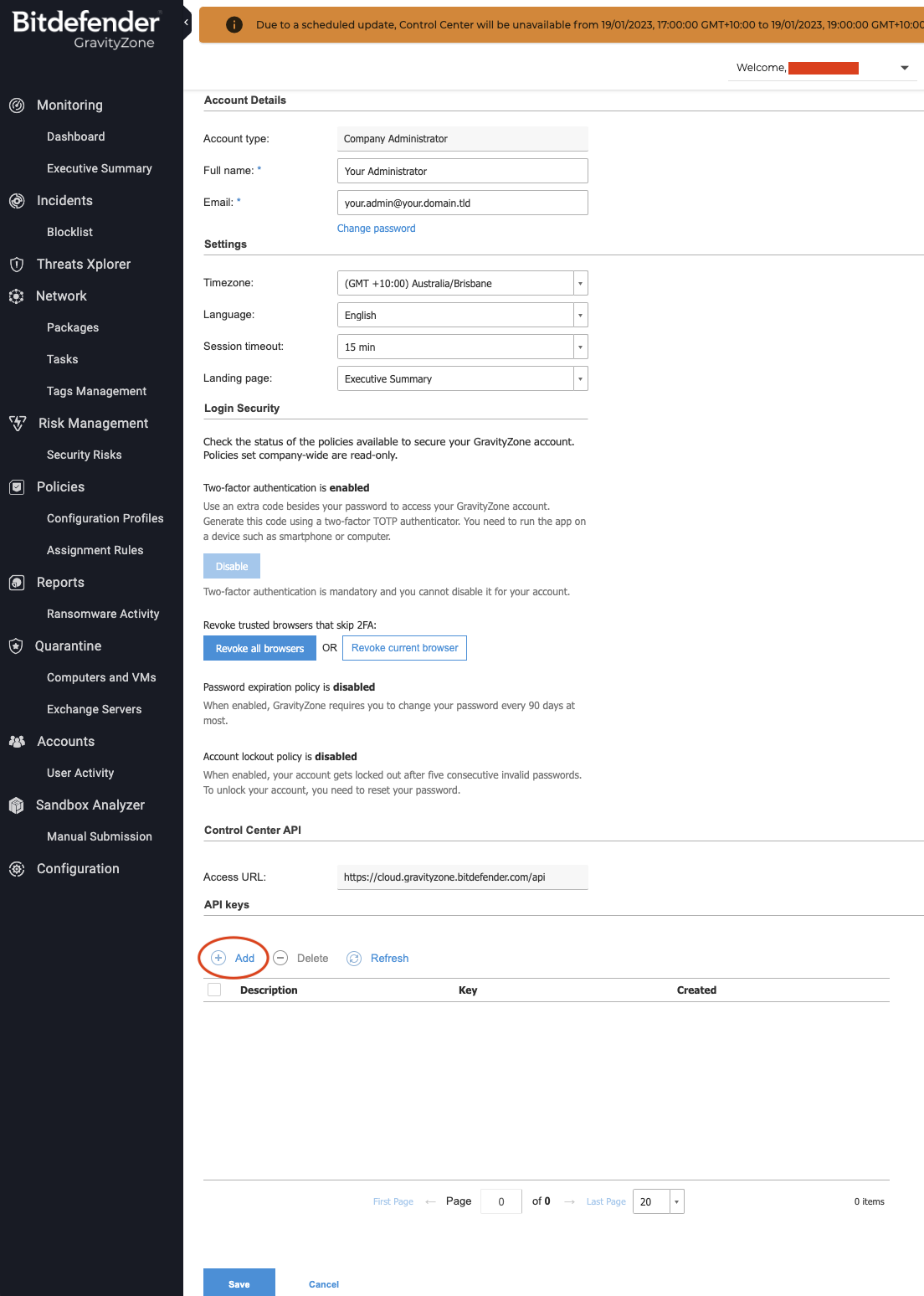The height and width of the screenshot is (1296, 924).
Task: Open the Quarantine section icon
Action: 17,645
